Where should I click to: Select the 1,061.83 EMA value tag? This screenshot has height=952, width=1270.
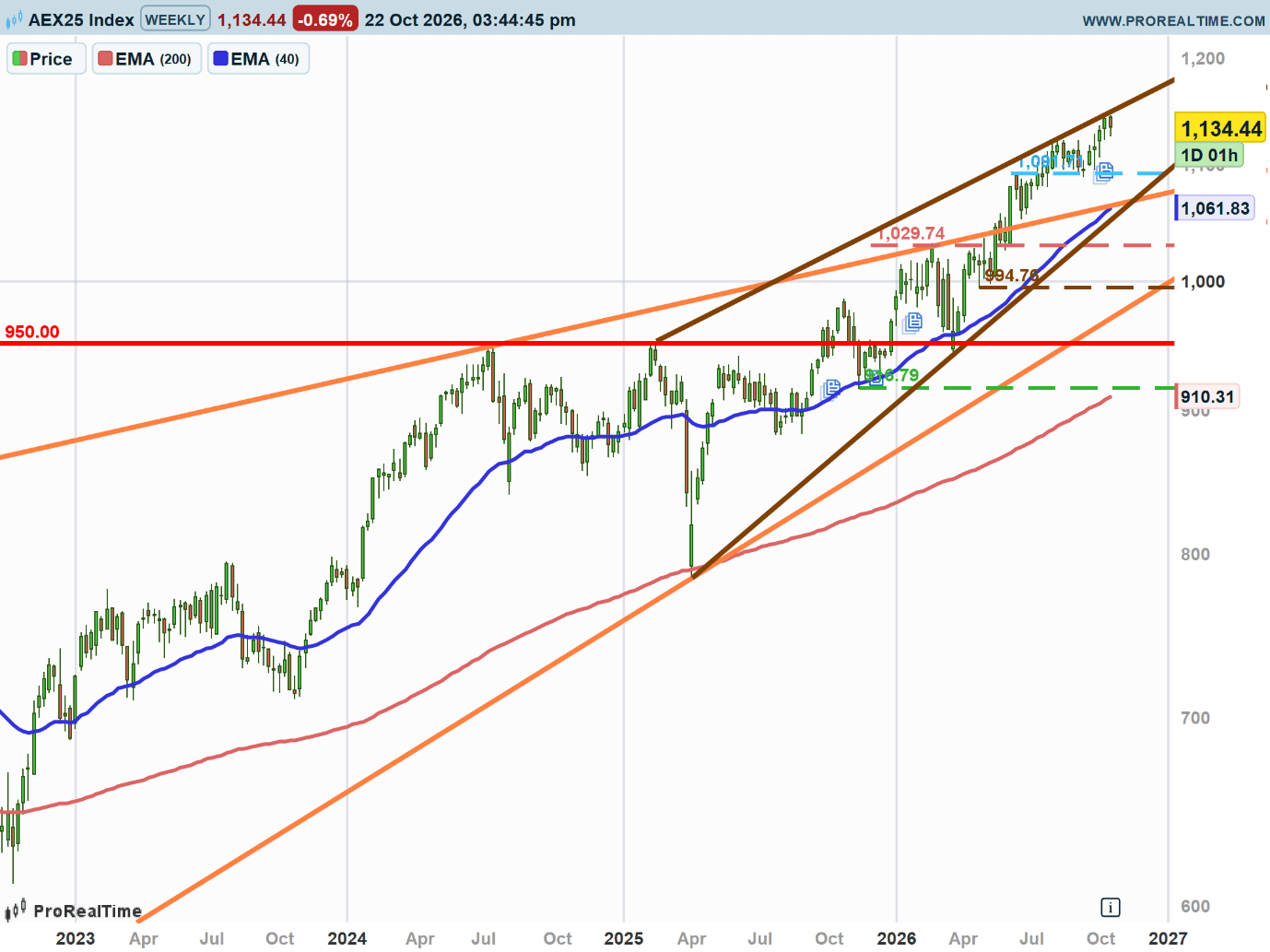pyautogui.click(x=1215, y=208)
